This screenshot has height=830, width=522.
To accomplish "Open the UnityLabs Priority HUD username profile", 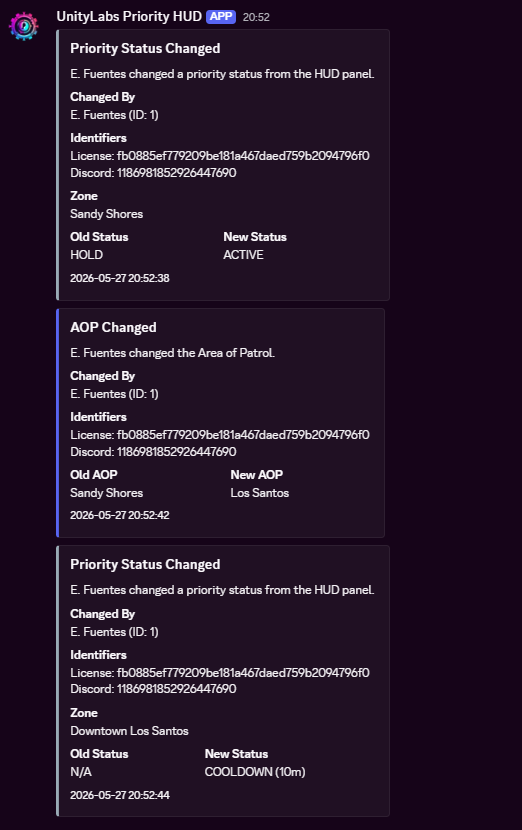I will coord(129,16).
